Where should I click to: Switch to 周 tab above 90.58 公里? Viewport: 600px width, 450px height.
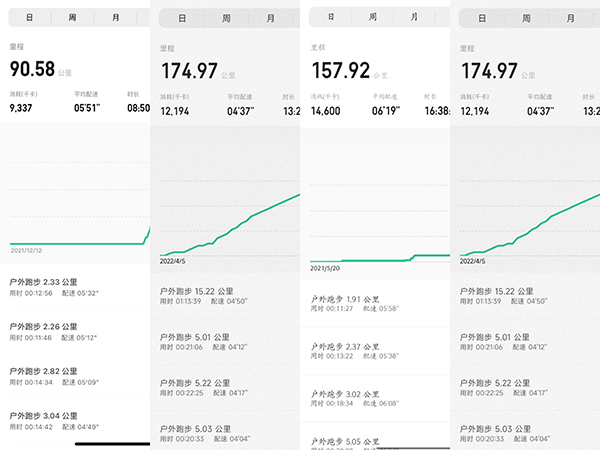click(x=73, y=17)
